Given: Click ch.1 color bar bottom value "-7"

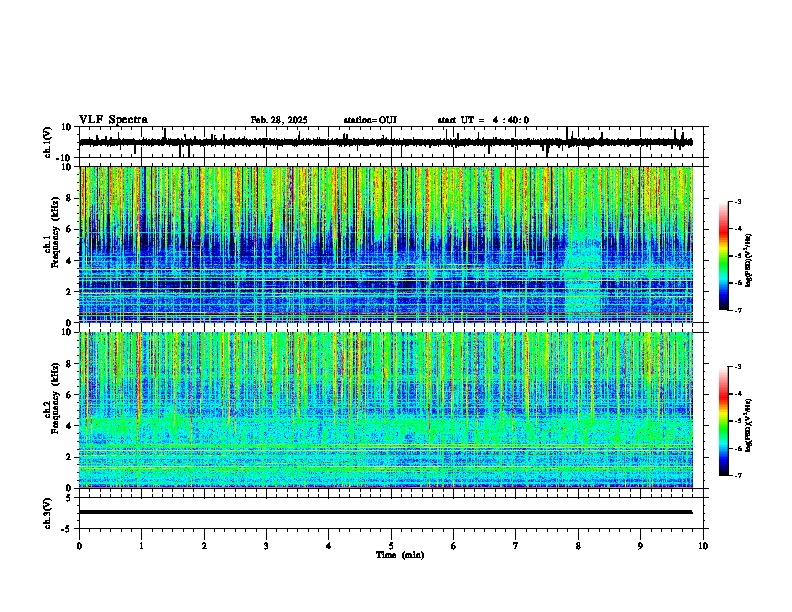Looking at the screenshot, I should 738,310.
